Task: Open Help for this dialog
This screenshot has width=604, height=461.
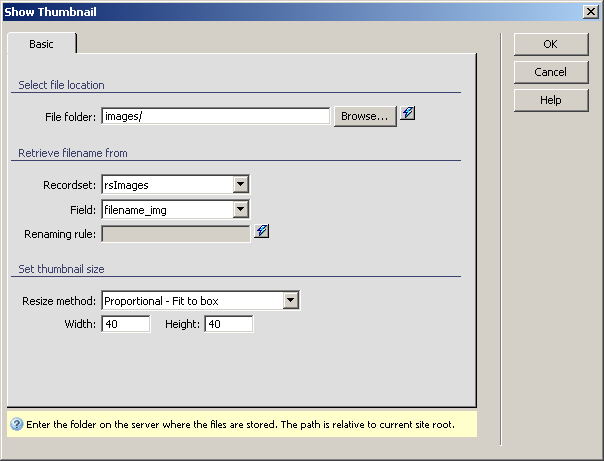Action: point(550,100)
